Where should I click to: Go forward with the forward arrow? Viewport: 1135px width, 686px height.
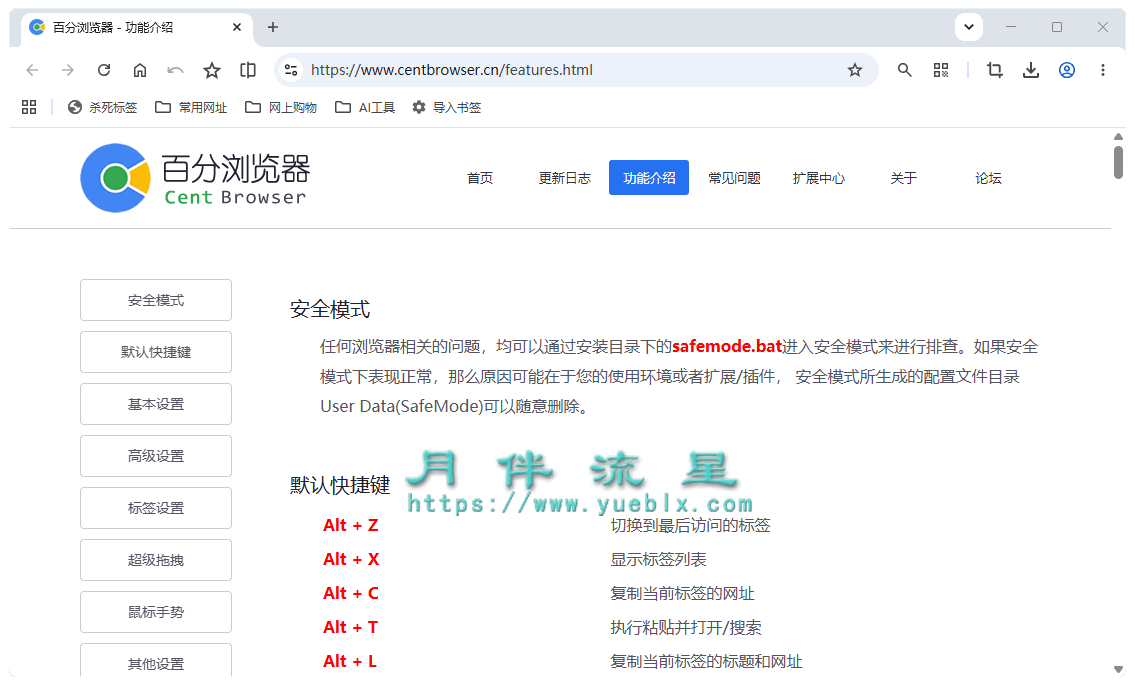[68, 70]
